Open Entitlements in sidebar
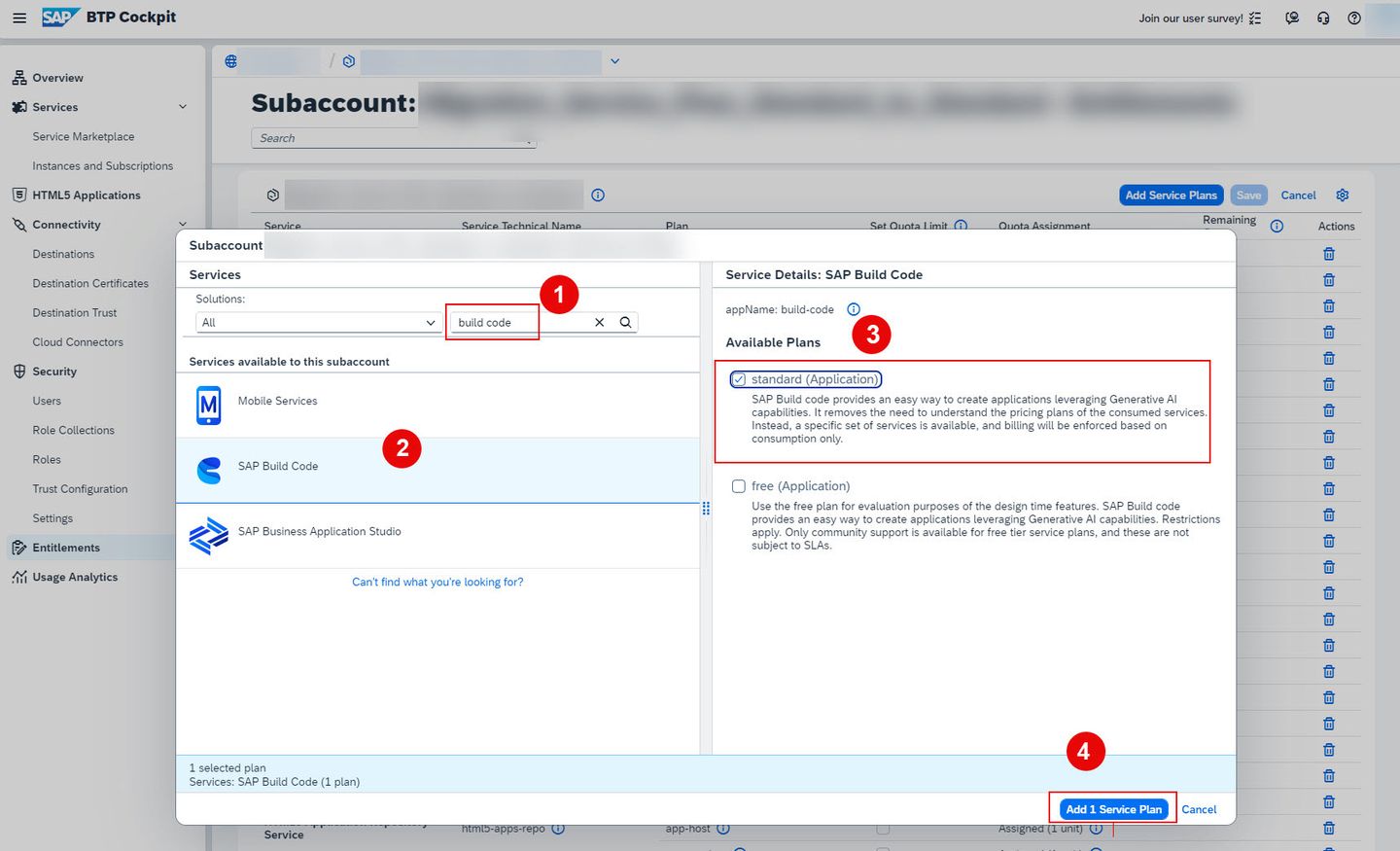Viewport: 1400px width, 851px height. click(66, 548)
